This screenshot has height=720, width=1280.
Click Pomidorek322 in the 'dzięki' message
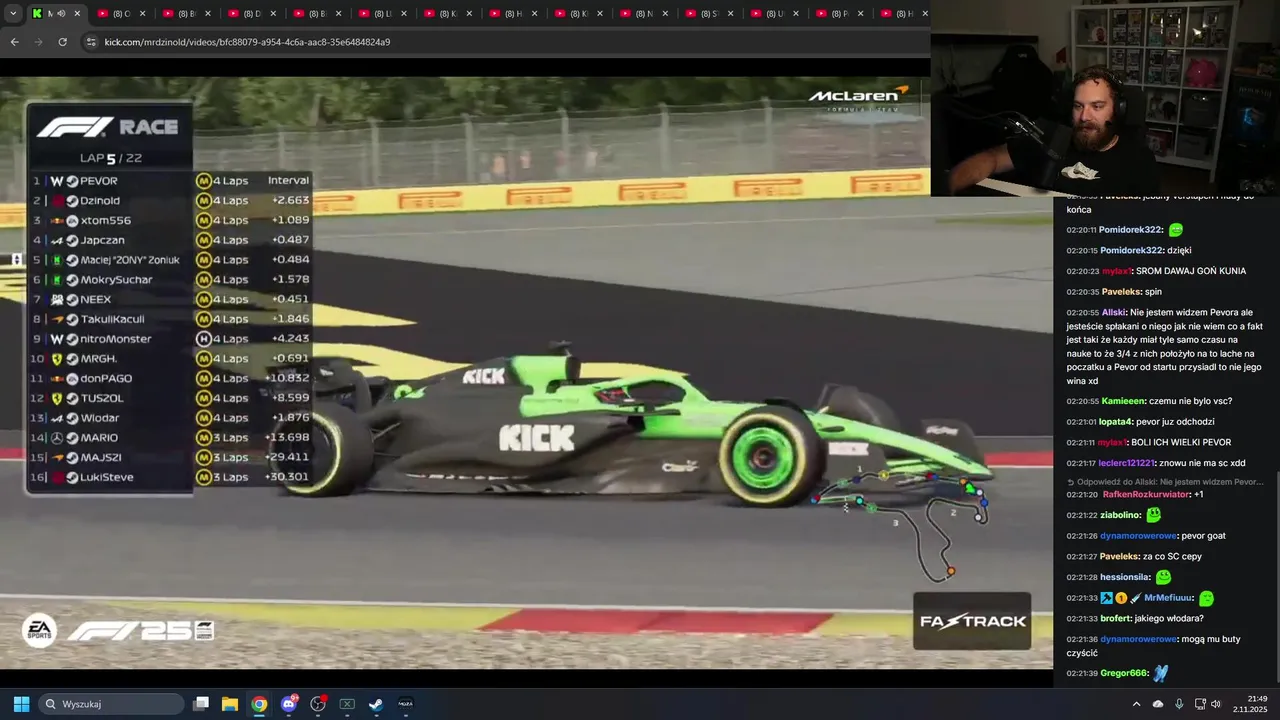1130,250
